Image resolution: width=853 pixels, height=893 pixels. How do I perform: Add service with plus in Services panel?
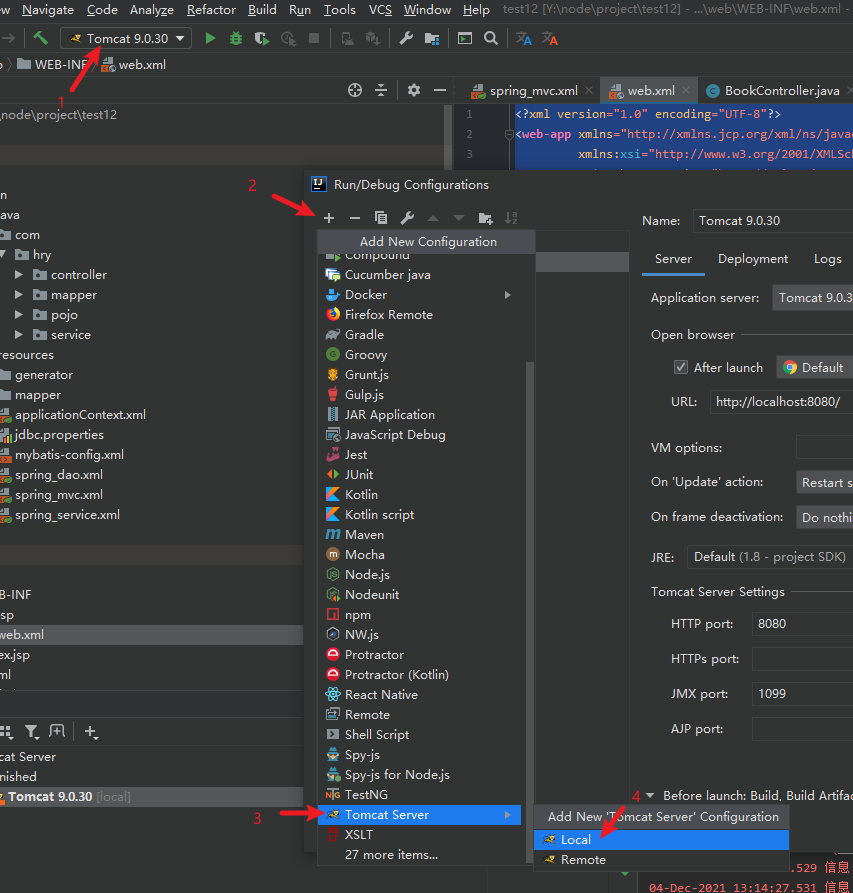point(91,732)
